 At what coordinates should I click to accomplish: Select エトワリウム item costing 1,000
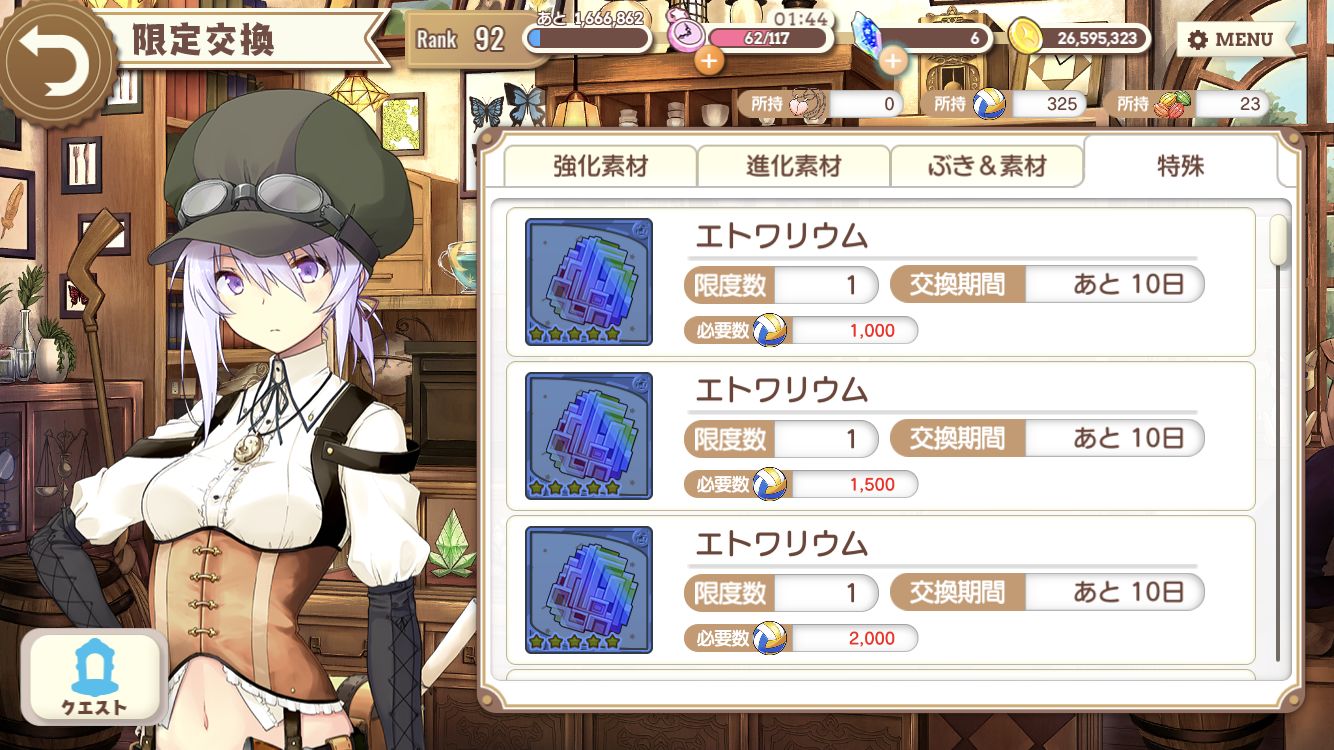[880, 282]
